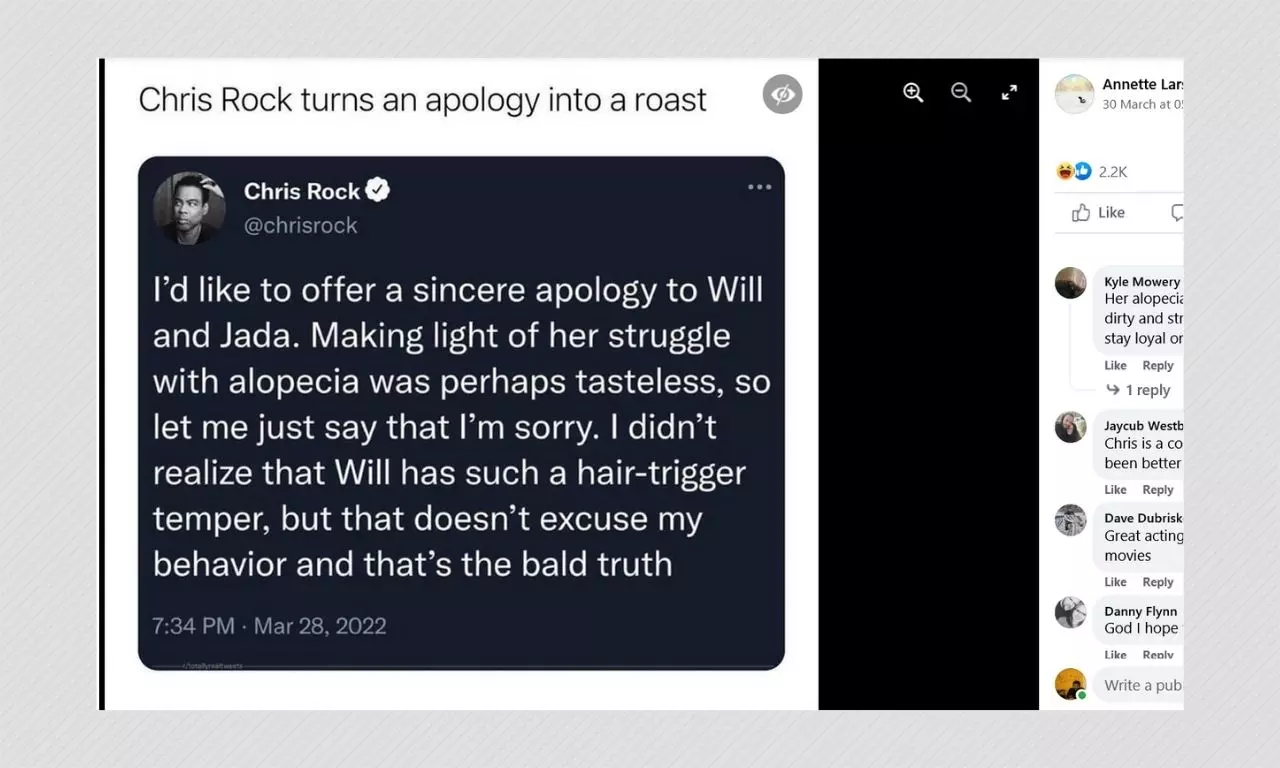Click the blue thumbs-up reaction icon
Screen dimensions: 1280x768
[1082, 170]
